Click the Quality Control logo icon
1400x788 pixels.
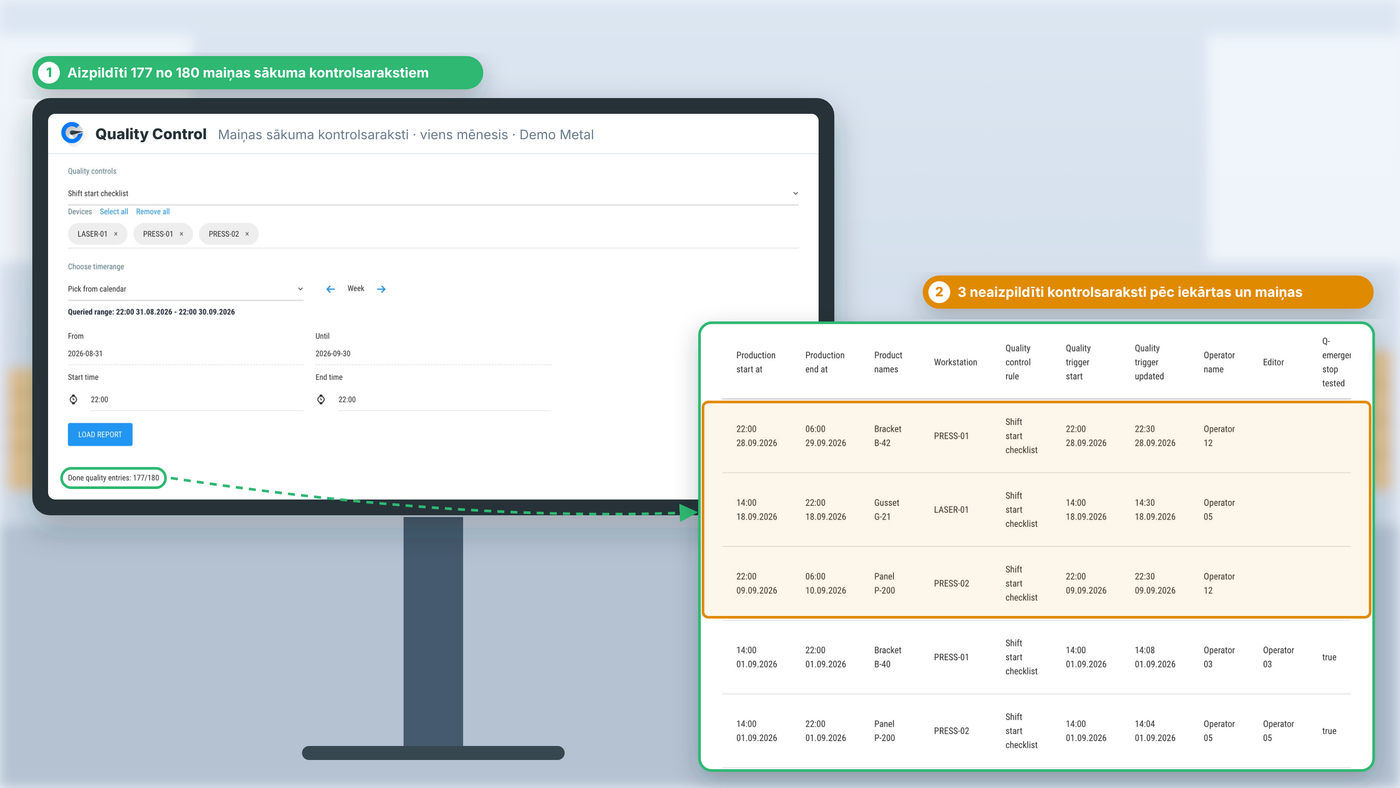click(72, 133)
